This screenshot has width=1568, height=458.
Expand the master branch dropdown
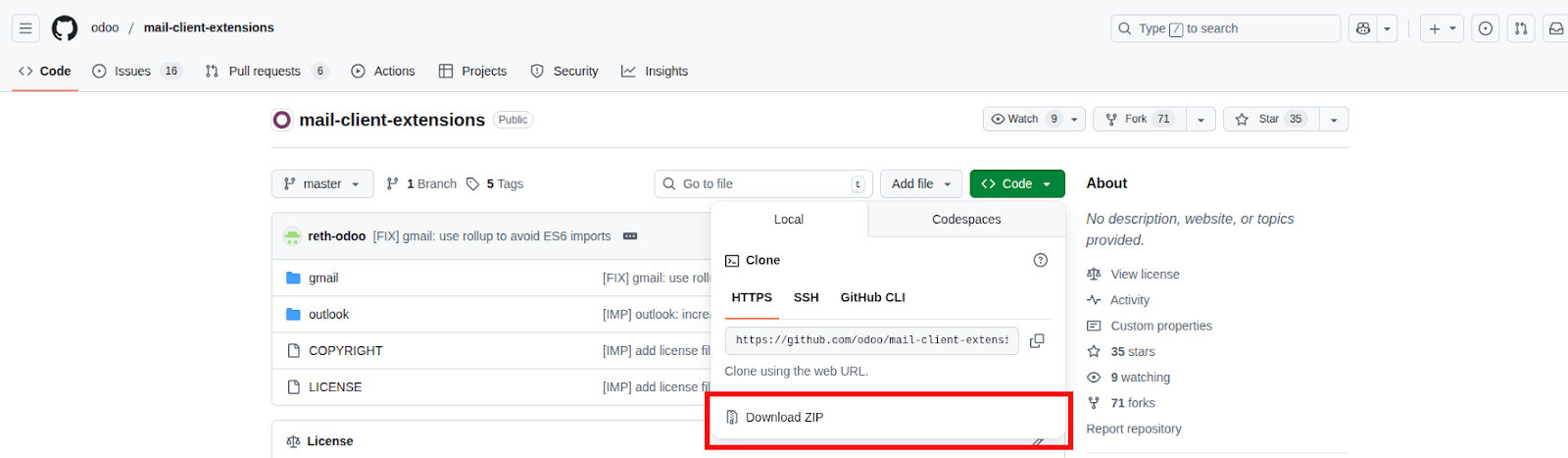coord(322,183)
